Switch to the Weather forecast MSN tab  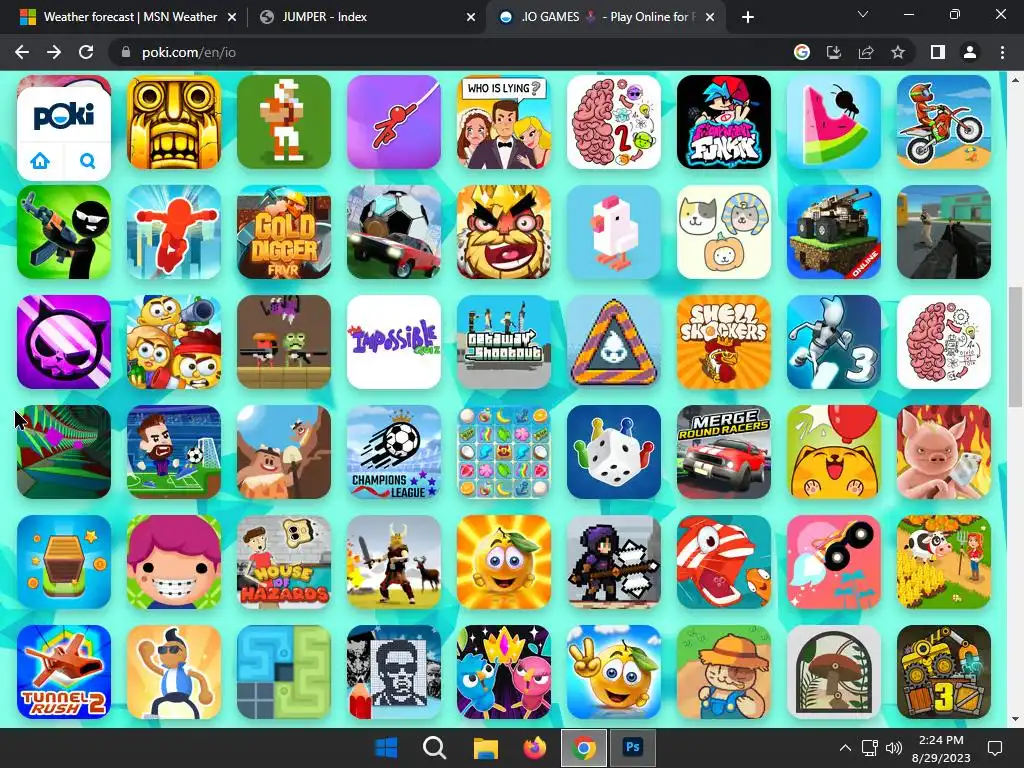127,17
